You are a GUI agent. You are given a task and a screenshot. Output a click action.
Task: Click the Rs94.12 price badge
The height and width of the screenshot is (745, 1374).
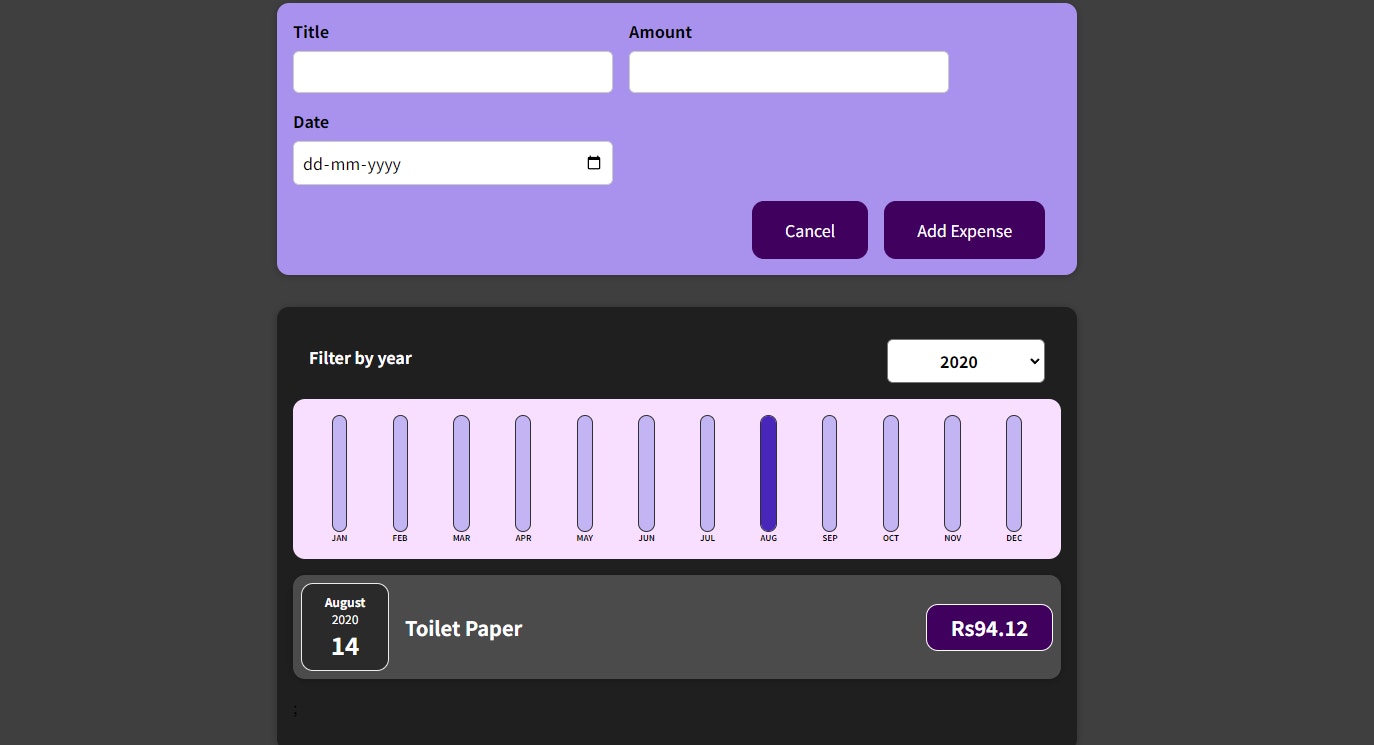(x=989, y=628)
